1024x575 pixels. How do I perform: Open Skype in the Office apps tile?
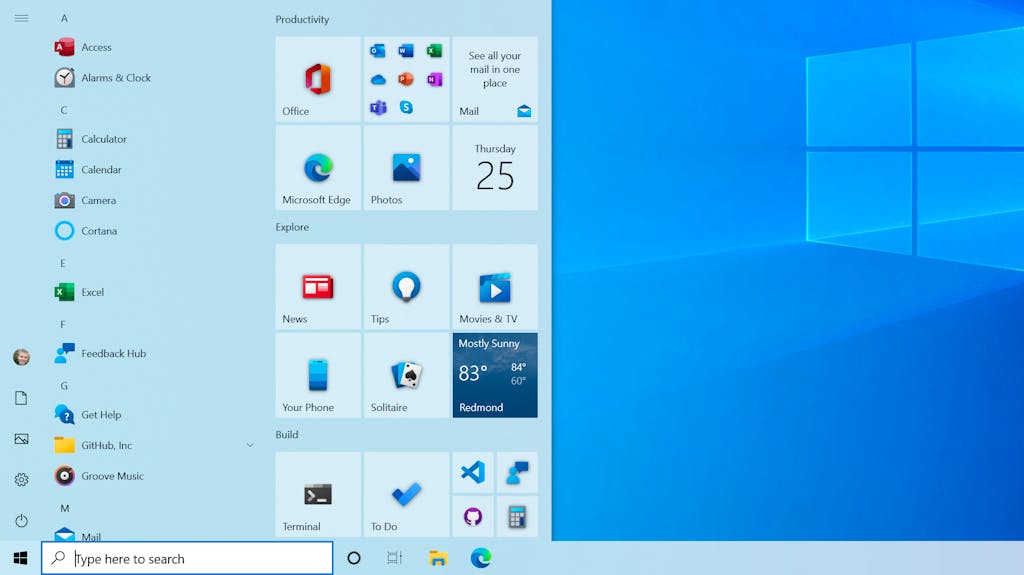(x=406, y=108)
